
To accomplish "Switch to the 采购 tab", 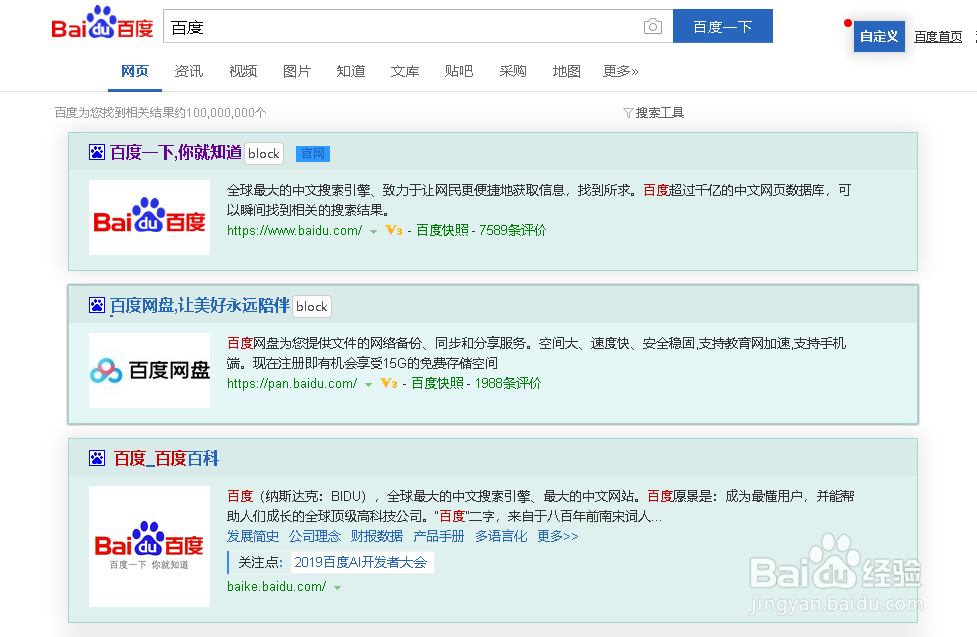I will tap(513, 71).
